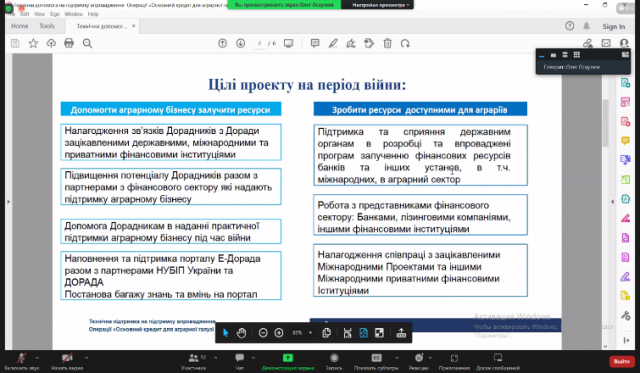Open the search magnifier tool
This screenshot has height=373, width=640.
pyautogui.click(x=87, y=43)
